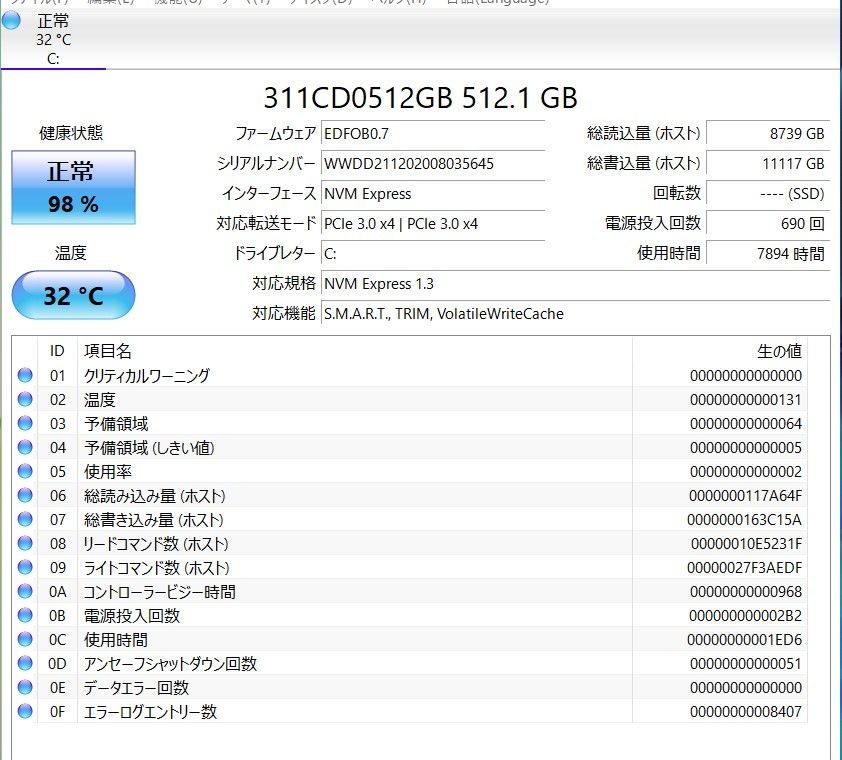Click the serial number field WWDD211202008035645

pos(432,163)
